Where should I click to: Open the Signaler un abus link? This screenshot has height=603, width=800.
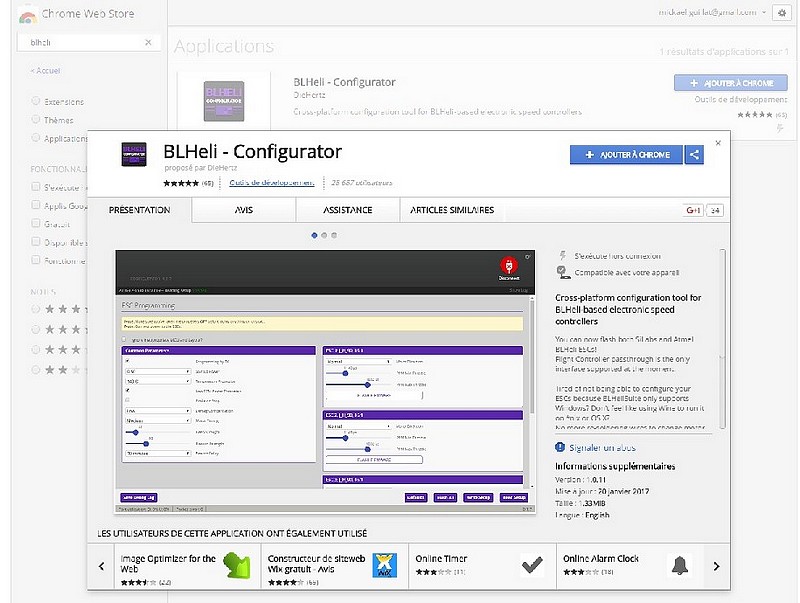point(602,448)
